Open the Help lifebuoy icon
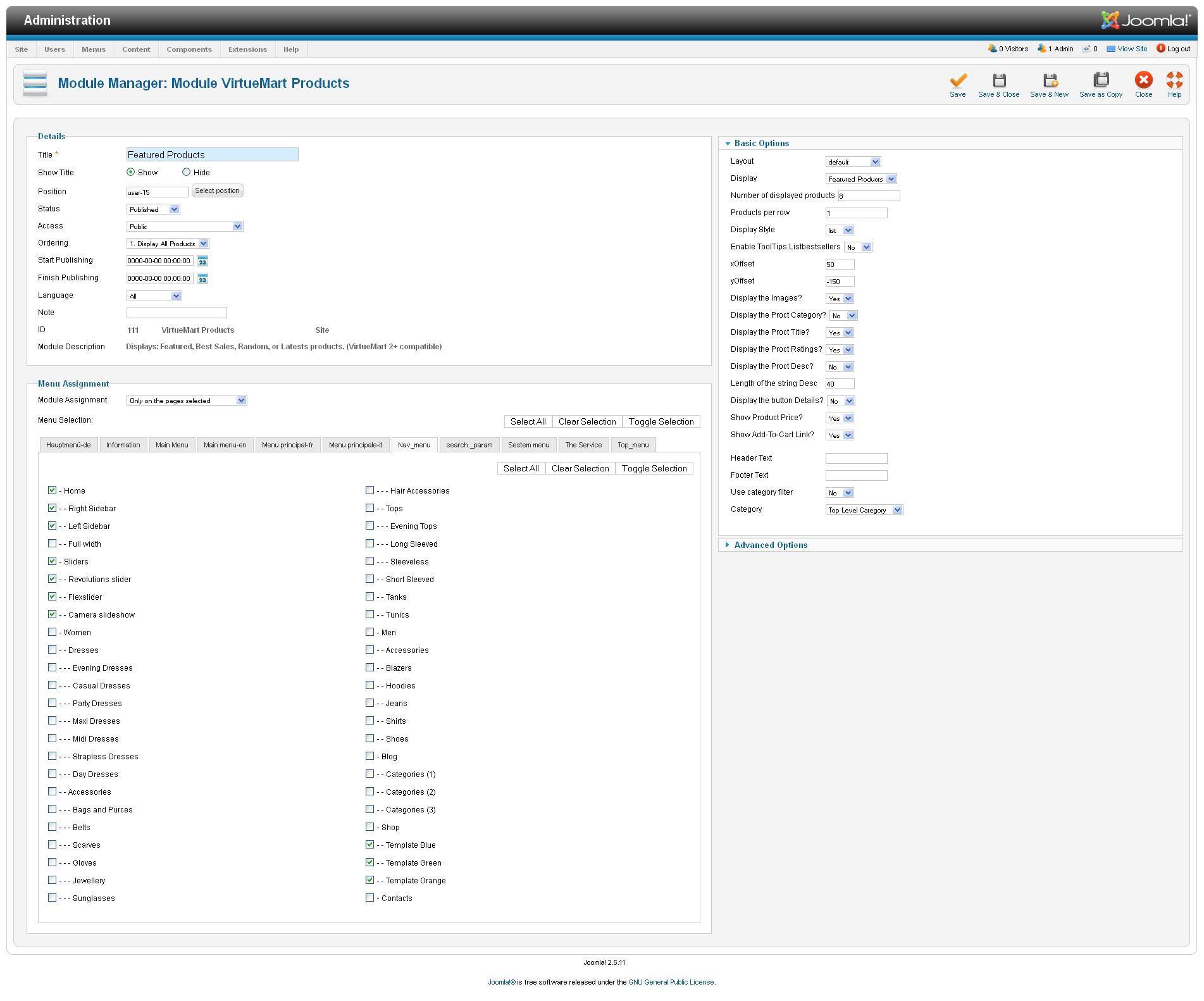 pyautogui.click(x=1174, y=80)
